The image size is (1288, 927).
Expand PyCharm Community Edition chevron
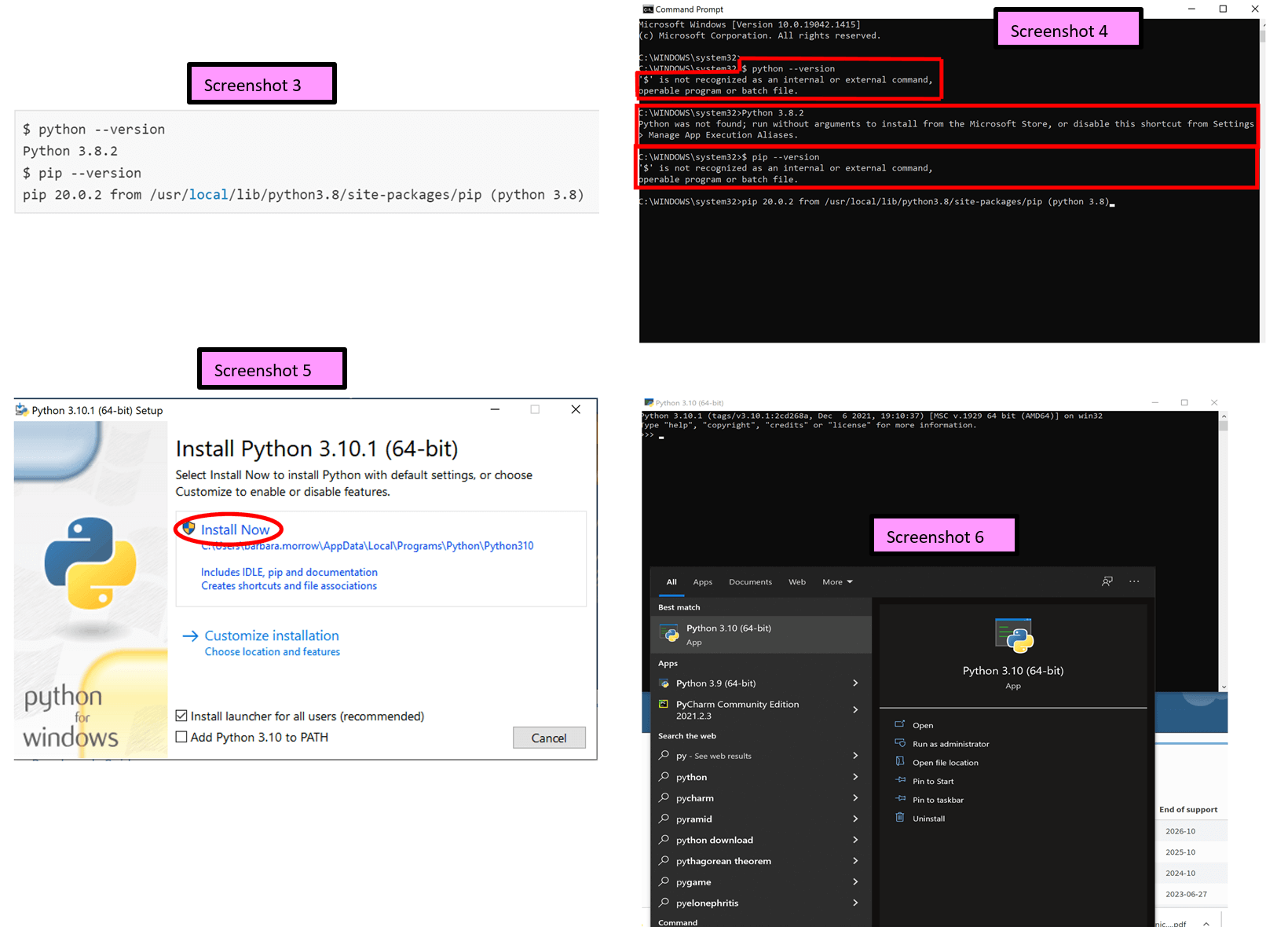(855, 709)
